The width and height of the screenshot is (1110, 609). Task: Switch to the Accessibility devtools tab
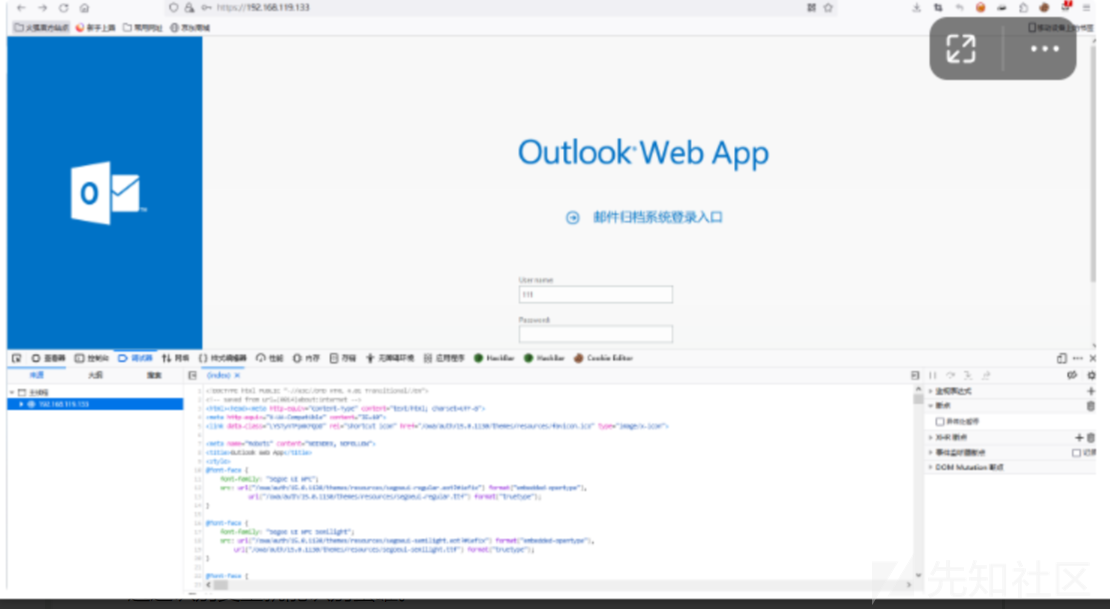pos(390,358)
